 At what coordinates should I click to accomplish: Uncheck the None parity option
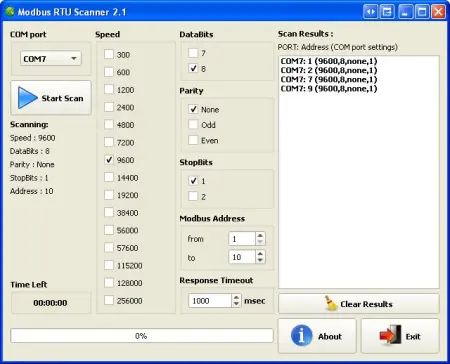193,109
